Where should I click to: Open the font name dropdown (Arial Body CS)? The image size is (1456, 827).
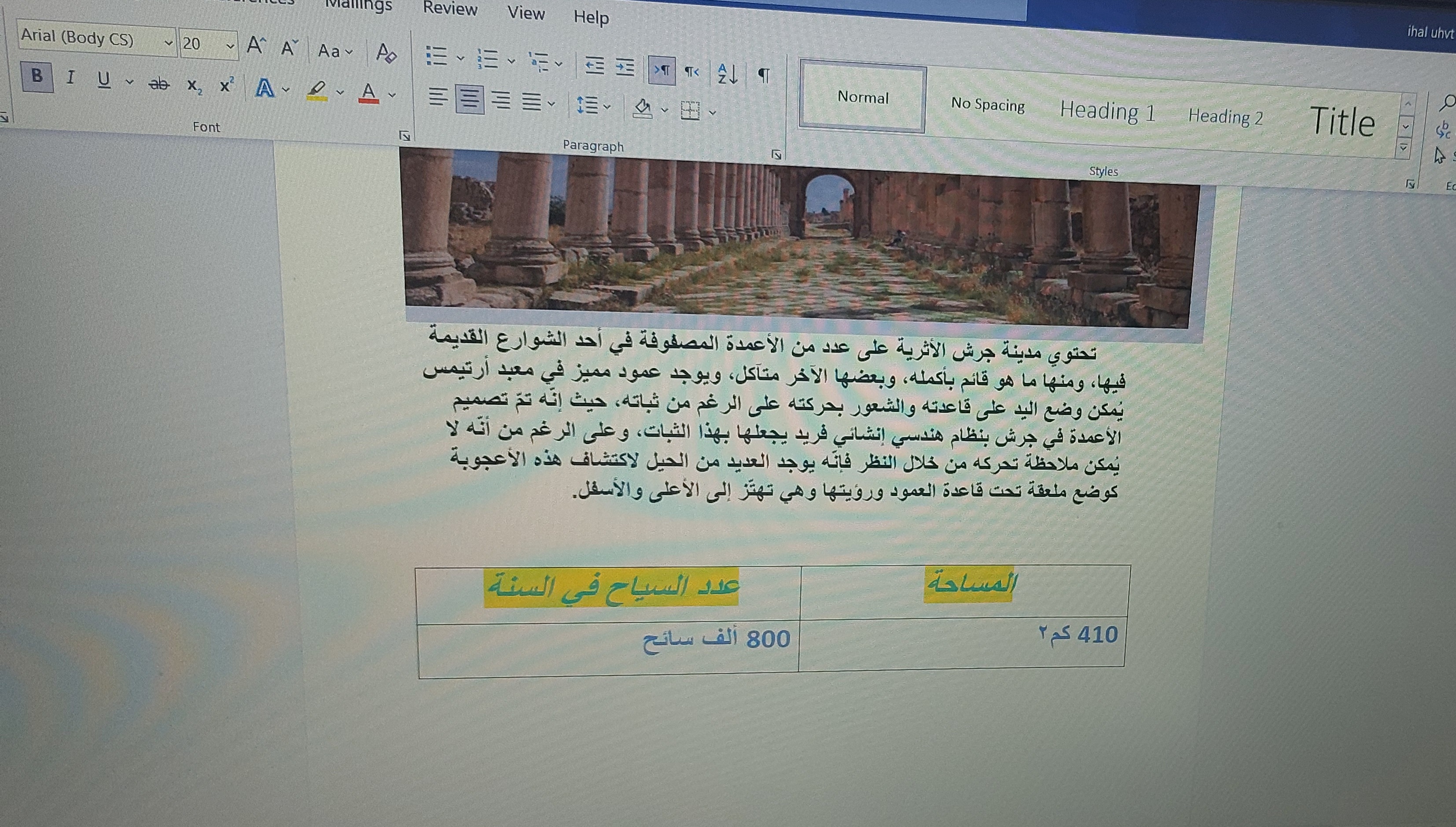tap(168, 43)
